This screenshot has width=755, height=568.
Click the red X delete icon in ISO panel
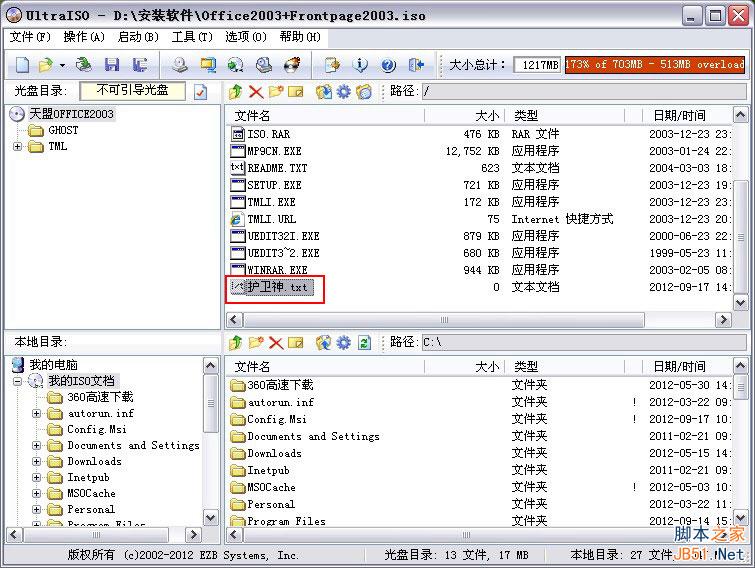256,91
